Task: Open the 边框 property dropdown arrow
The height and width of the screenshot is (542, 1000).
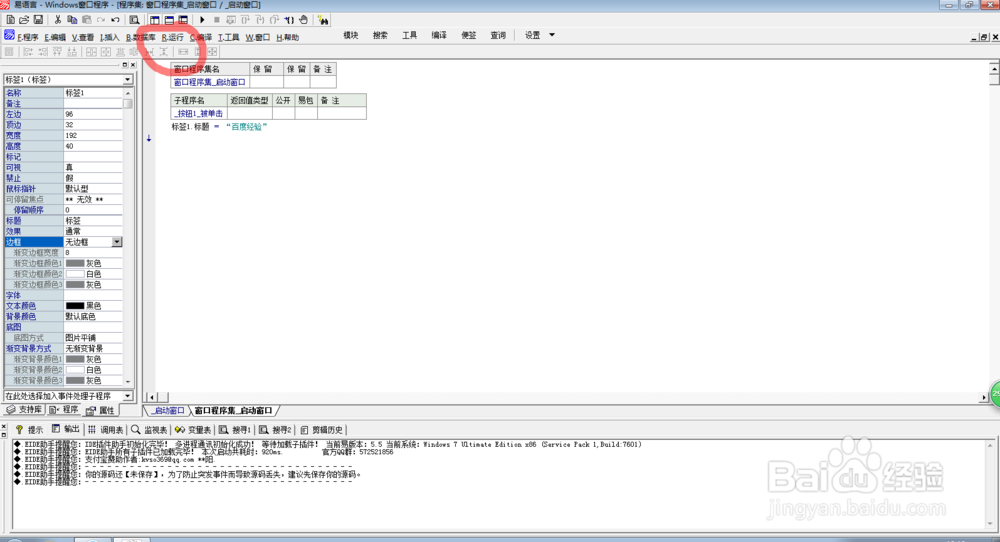Action: (117, 242)
